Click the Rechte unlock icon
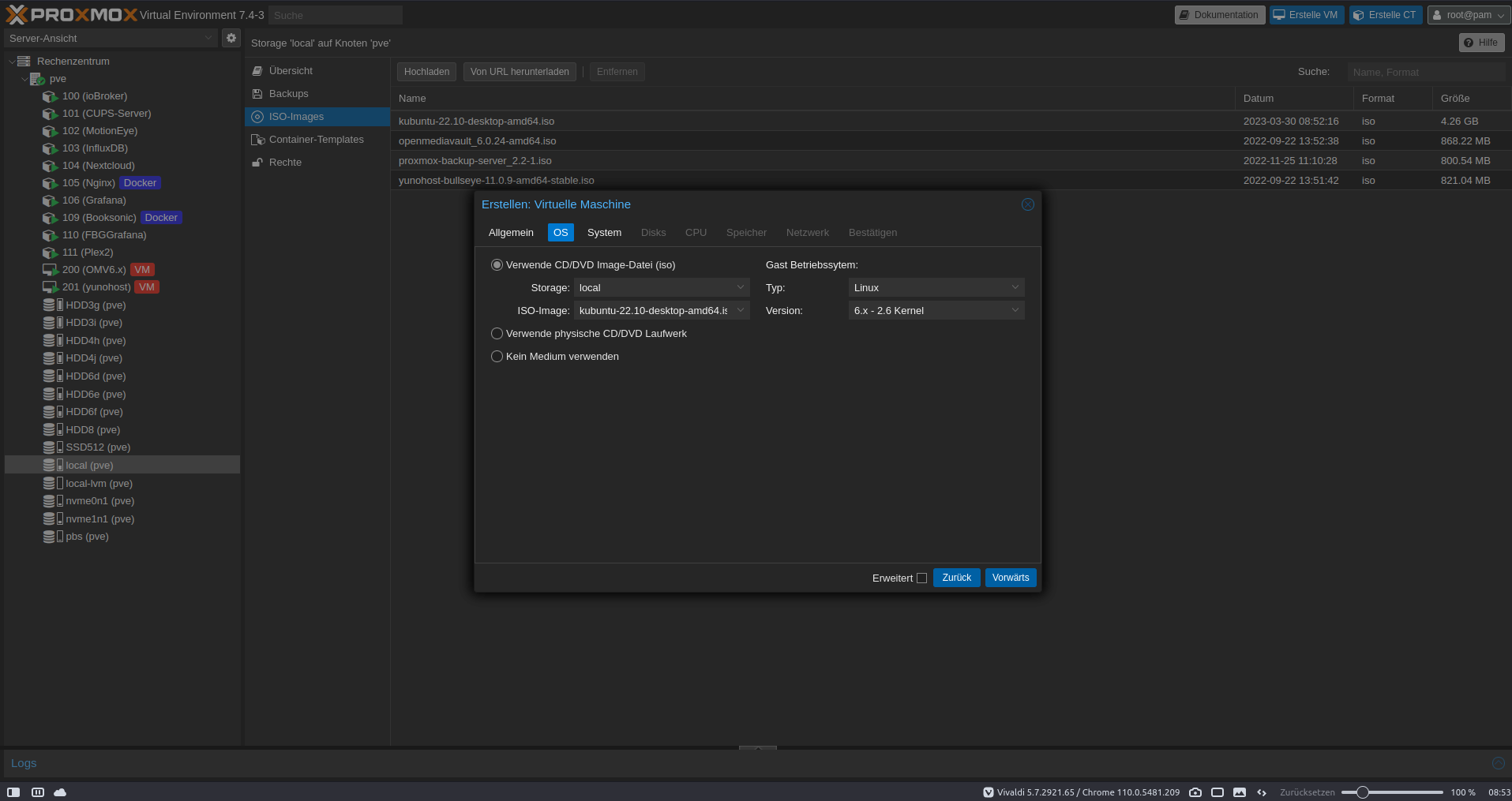 (x=257, y=163)
